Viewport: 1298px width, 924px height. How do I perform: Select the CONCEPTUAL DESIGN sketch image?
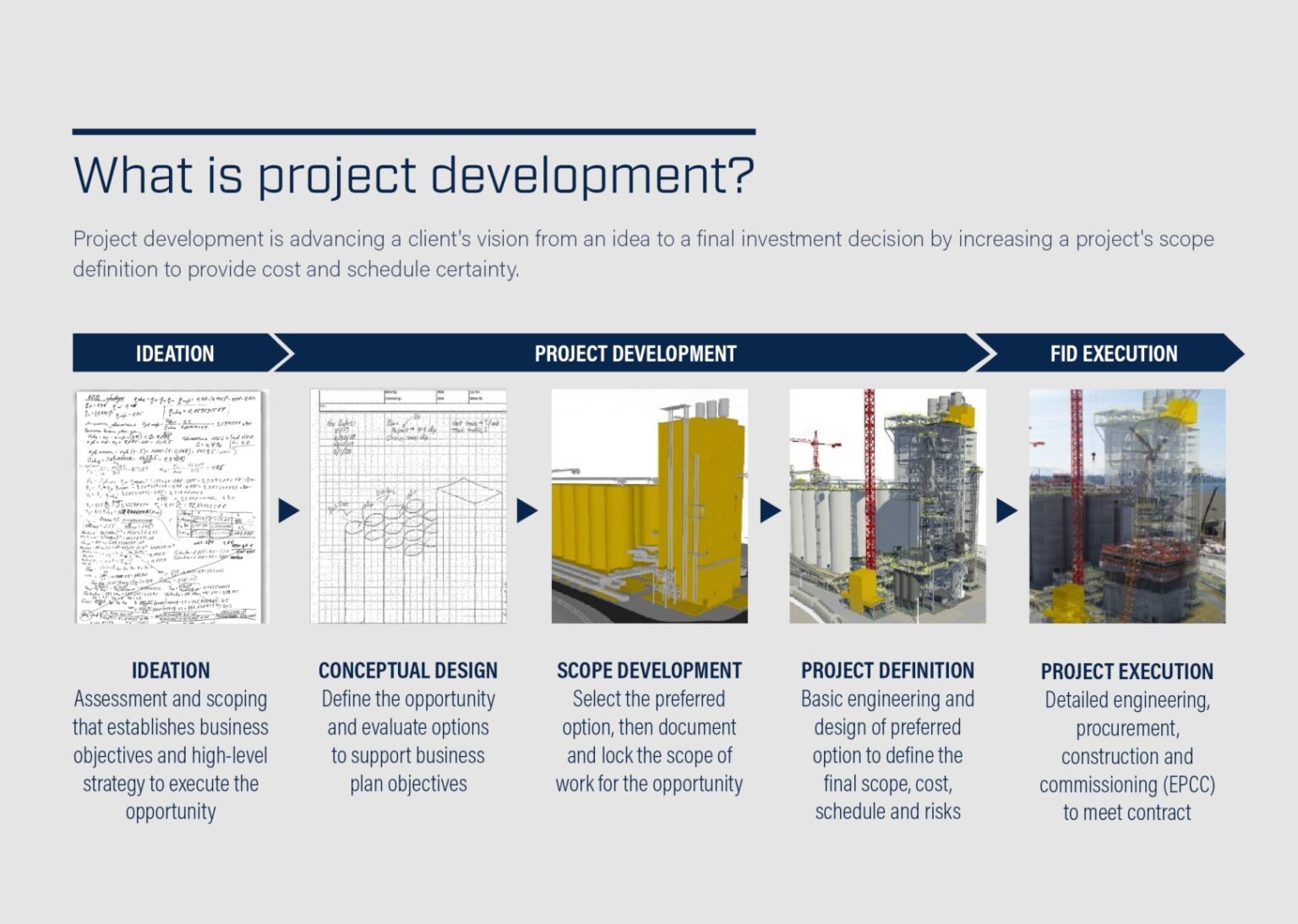(x=409, y=507)
